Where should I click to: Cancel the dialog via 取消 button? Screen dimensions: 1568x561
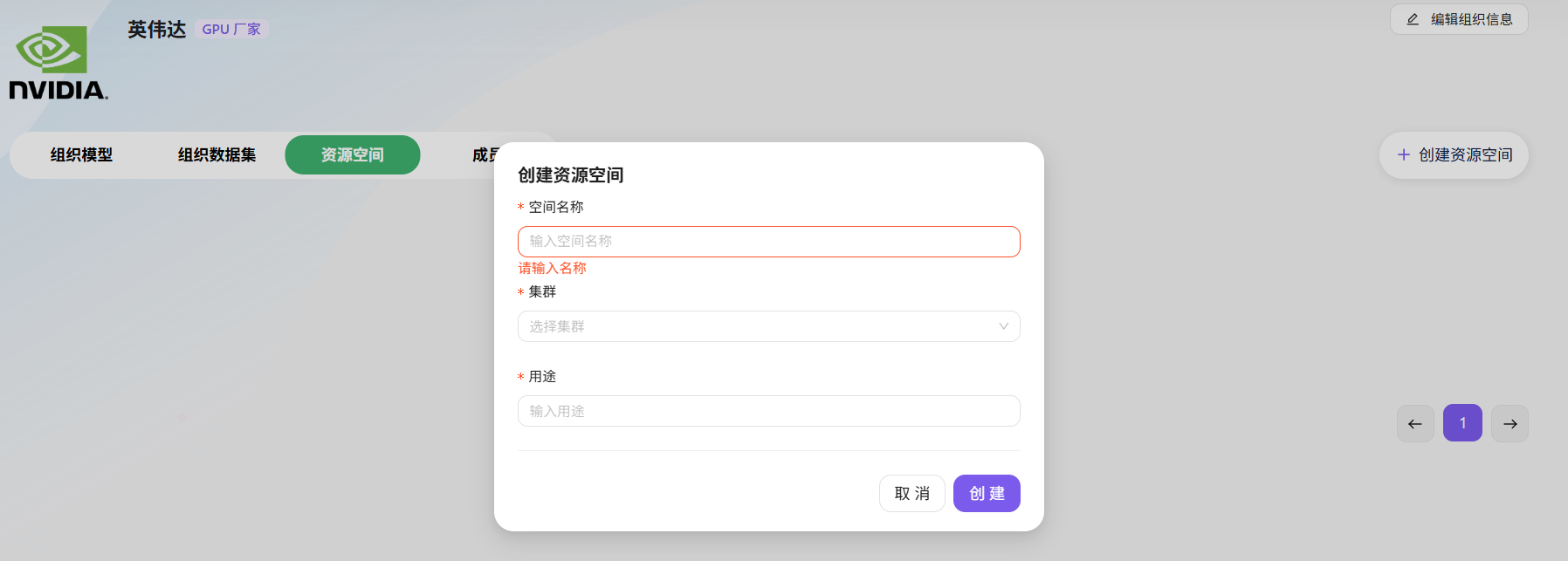pos(911,493)
